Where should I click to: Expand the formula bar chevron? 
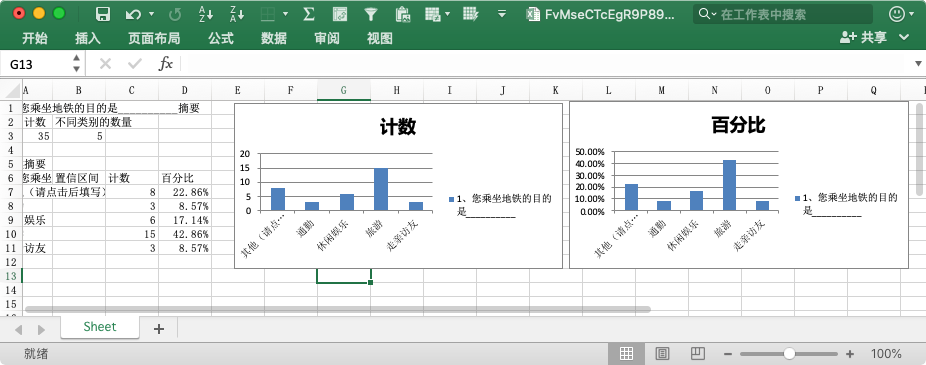click(x=918, y=64)
